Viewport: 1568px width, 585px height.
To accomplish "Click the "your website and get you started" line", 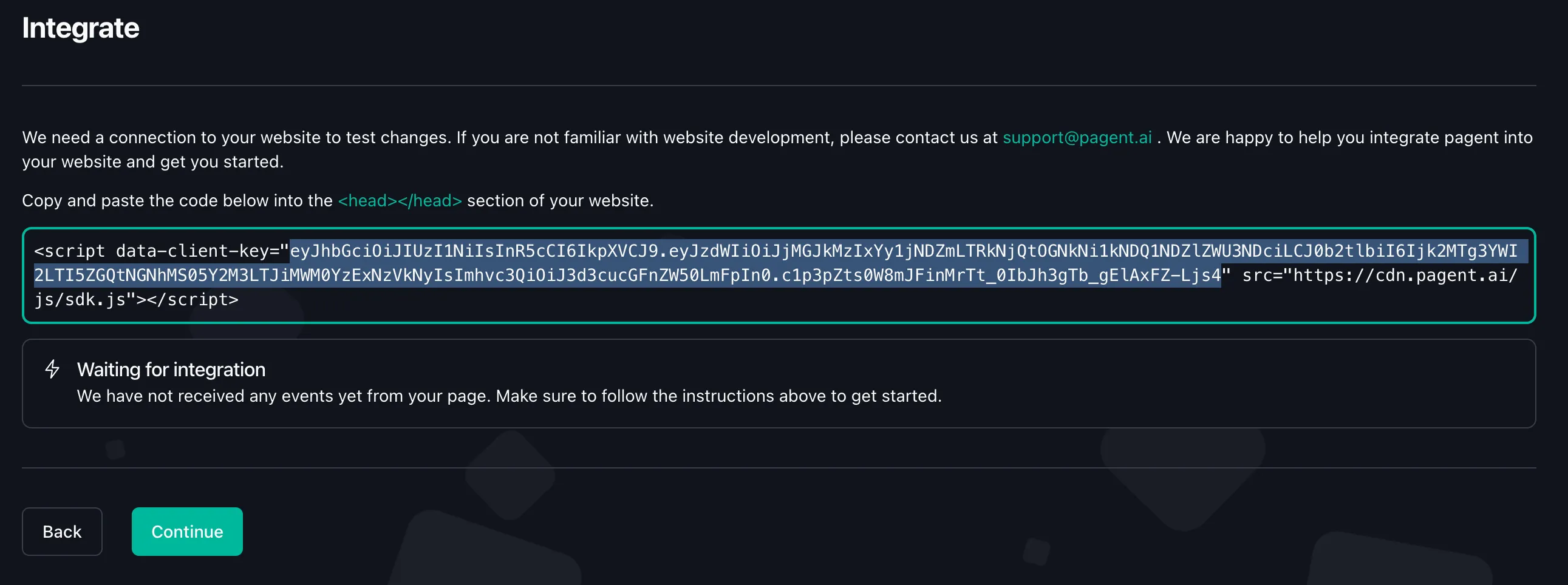I will point(153,162).
